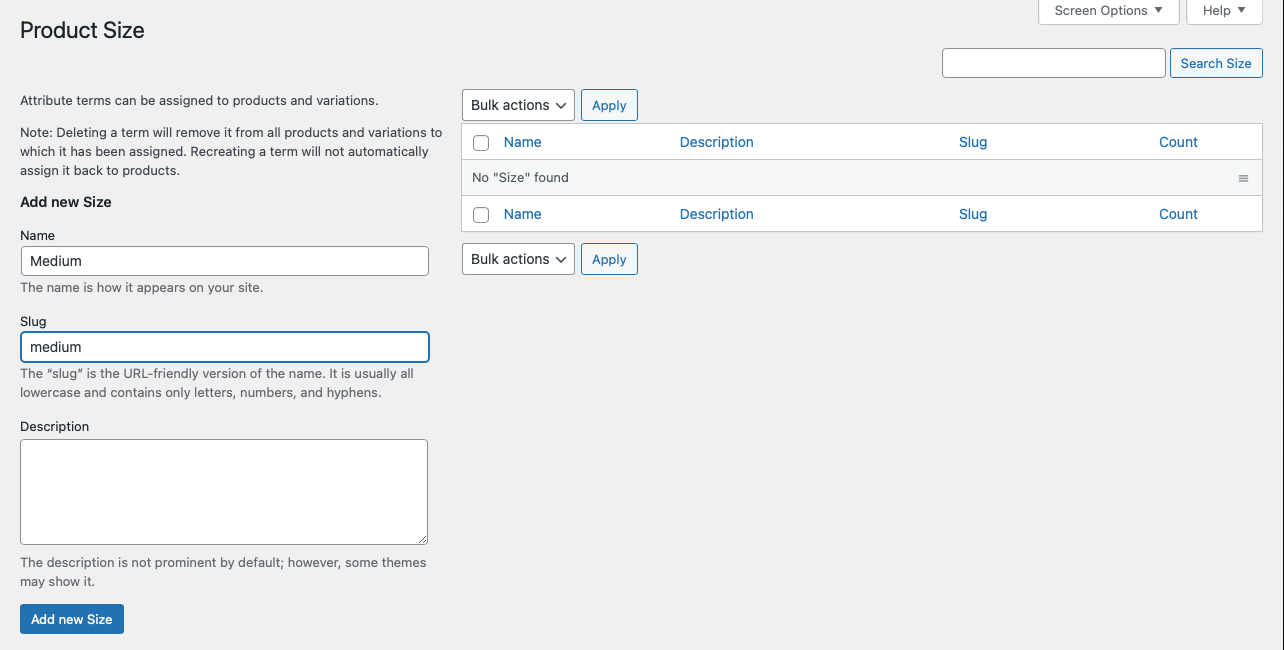The height and width of the screenshot is (650, 1284).
Task: Select all terms with the header checkbox
Action: pos(480,142)
